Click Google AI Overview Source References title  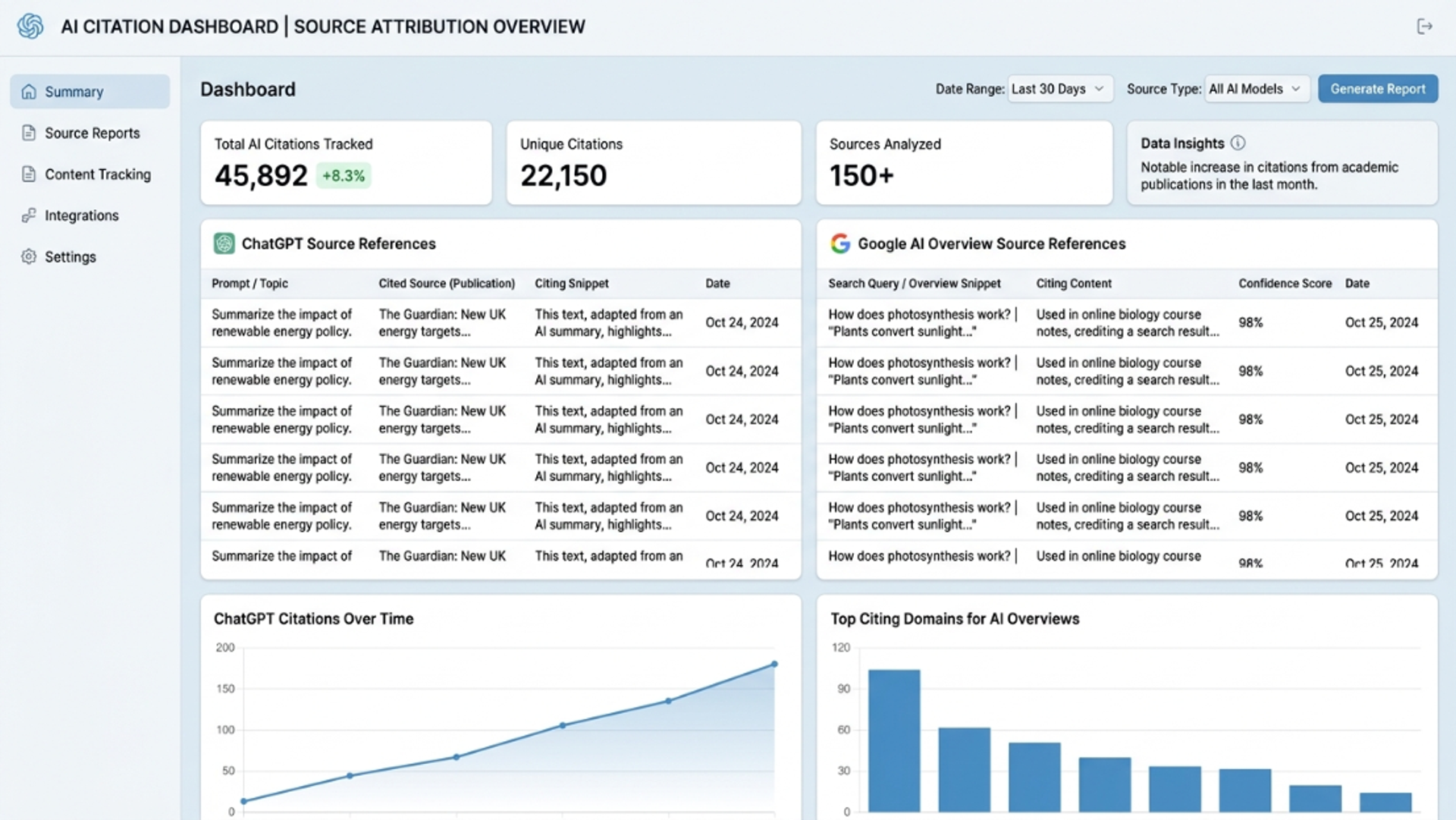tap(991, 243)
